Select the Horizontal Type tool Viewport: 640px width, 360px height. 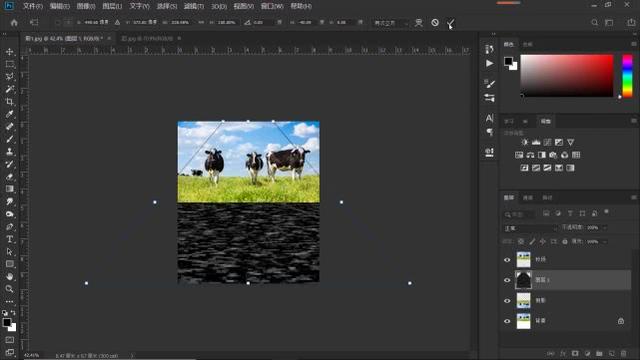(x=10, y=239)
